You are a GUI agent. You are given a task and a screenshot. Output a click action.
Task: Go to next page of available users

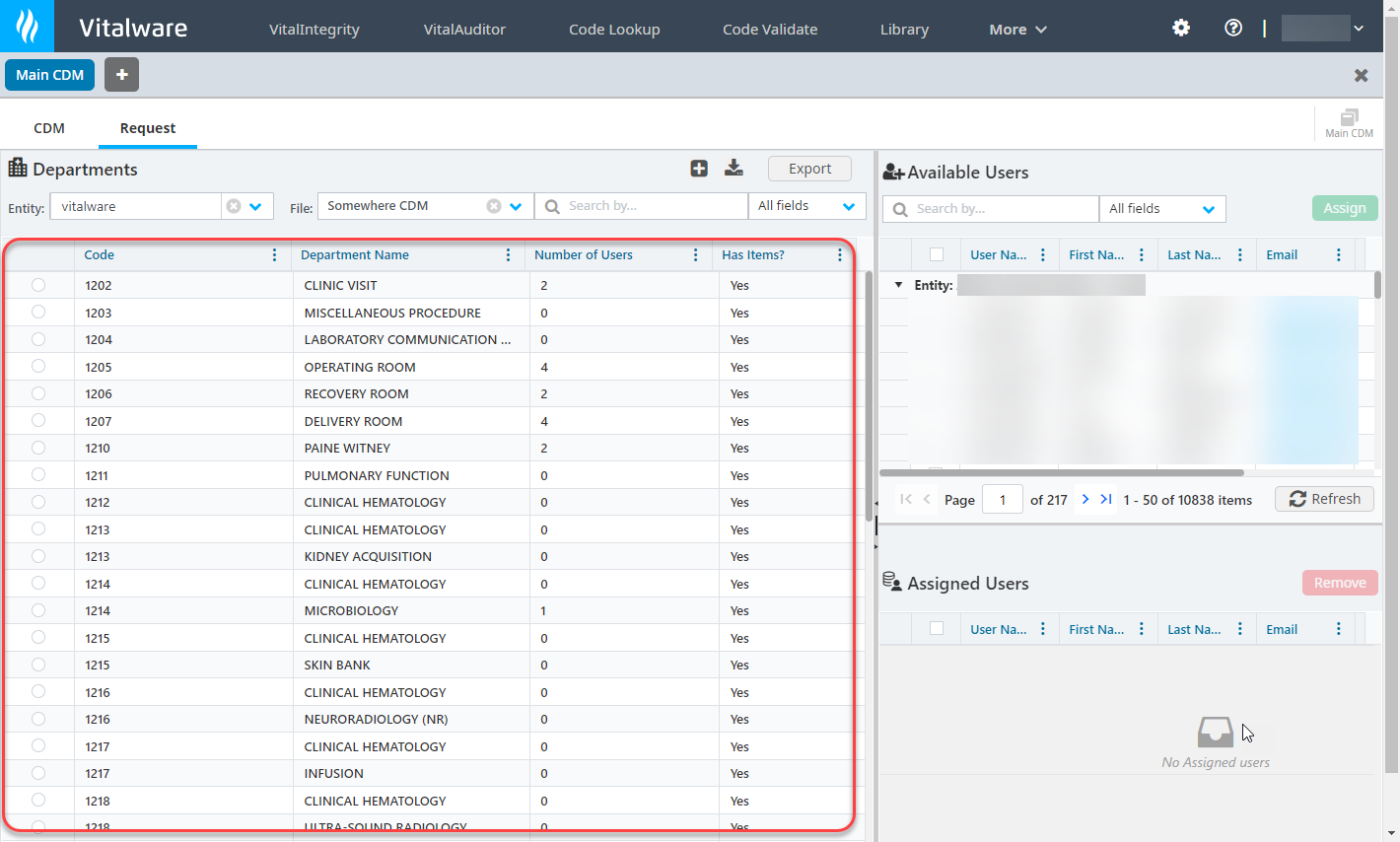[x=1085, y=499]
